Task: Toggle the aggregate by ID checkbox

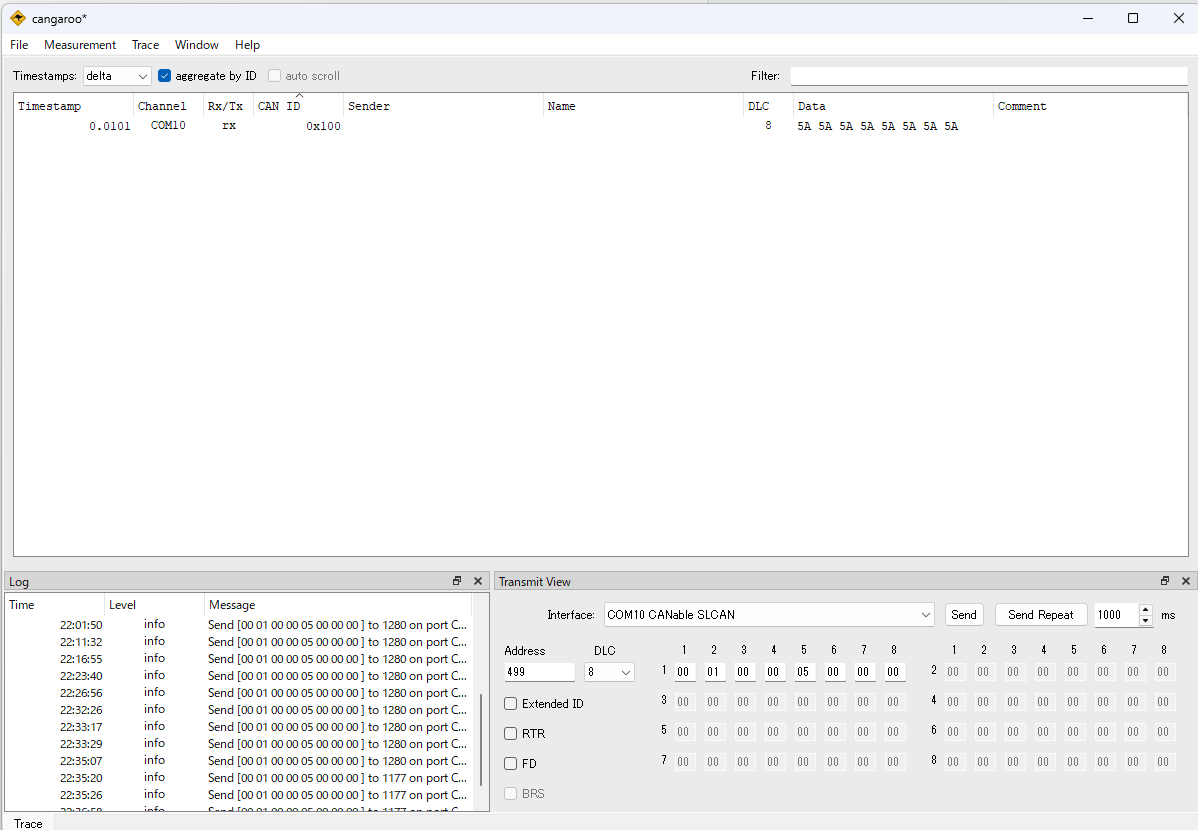Action: point(163,75)
